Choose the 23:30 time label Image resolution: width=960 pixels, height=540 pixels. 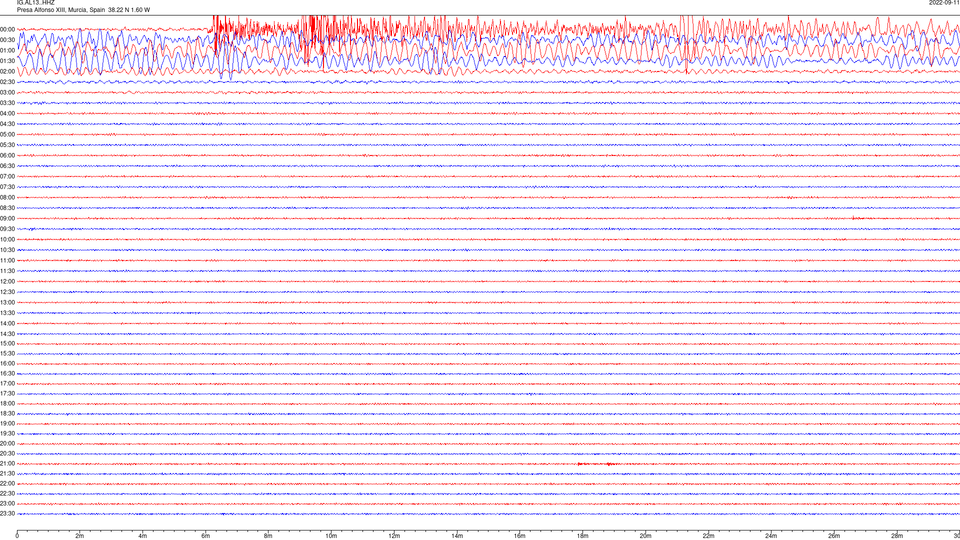click(7, 514)
